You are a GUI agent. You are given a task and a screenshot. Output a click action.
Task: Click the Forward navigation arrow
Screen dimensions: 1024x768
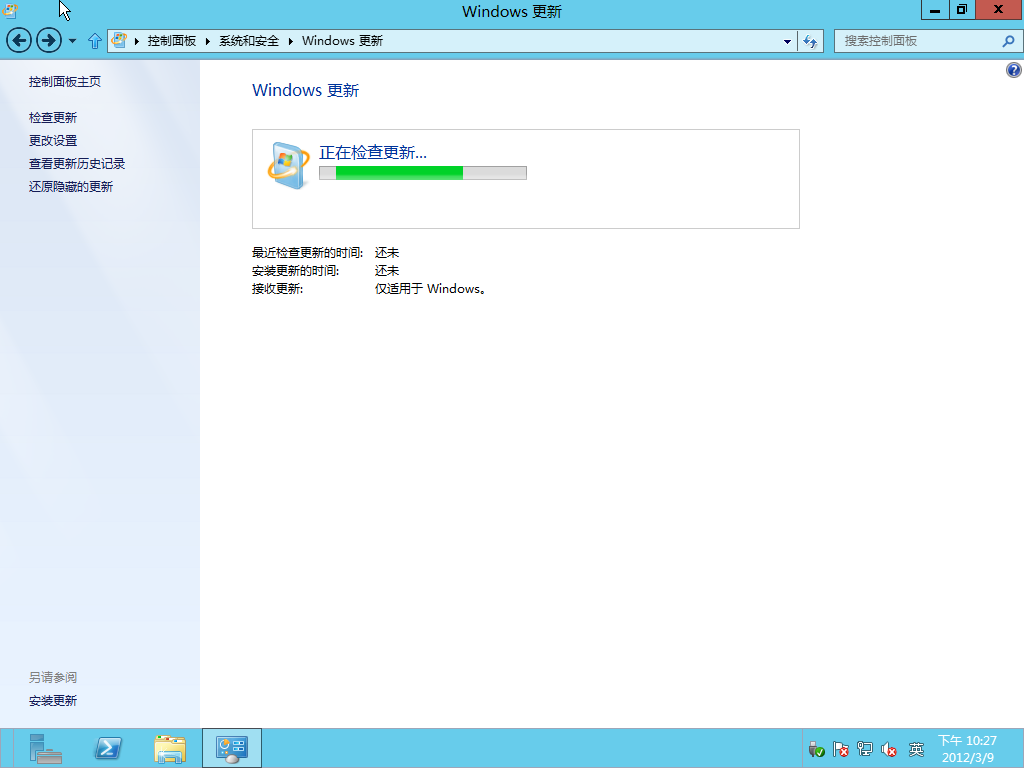pyautogui.click(x=48, y=40)
